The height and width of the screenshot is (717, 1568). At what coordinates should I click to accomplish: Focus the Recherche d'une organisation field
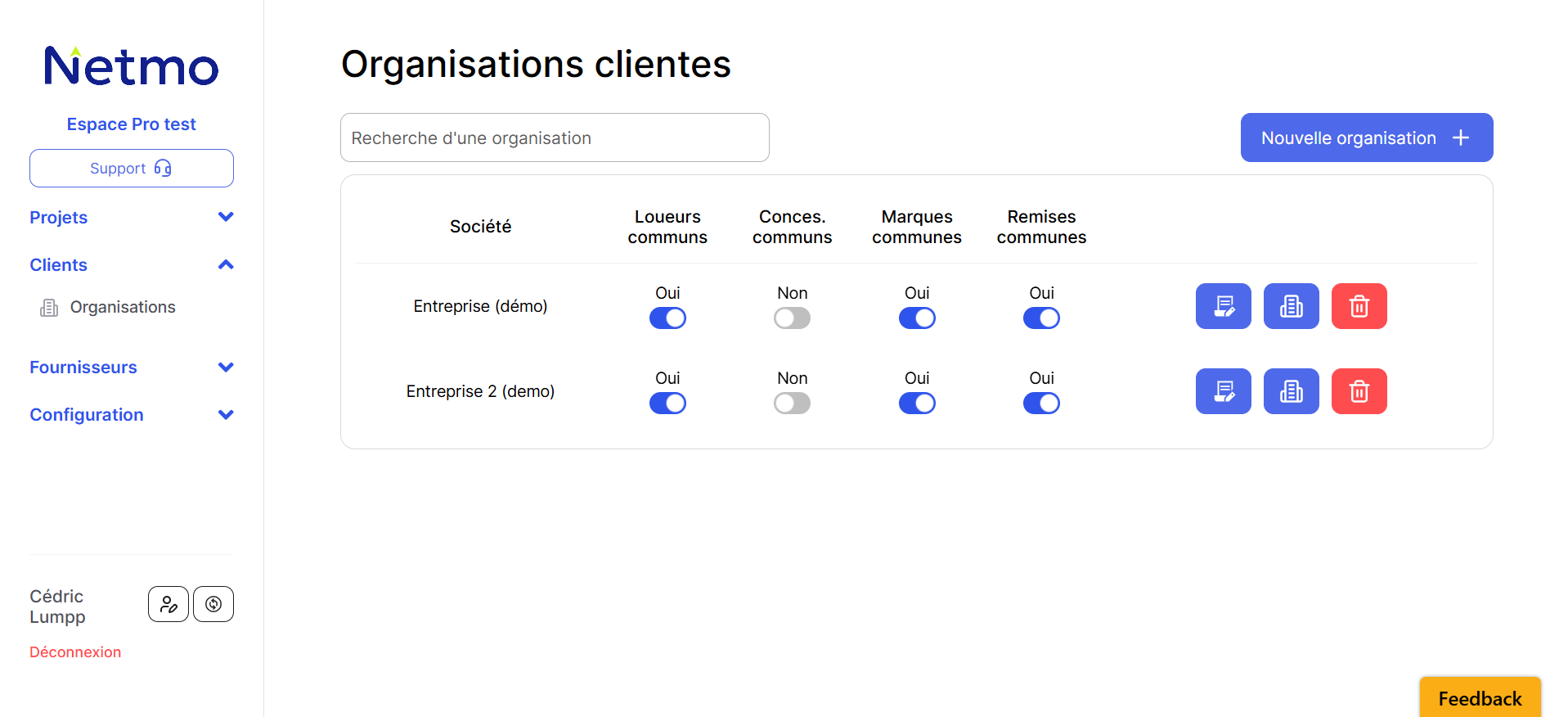click(x=555, y=138)
